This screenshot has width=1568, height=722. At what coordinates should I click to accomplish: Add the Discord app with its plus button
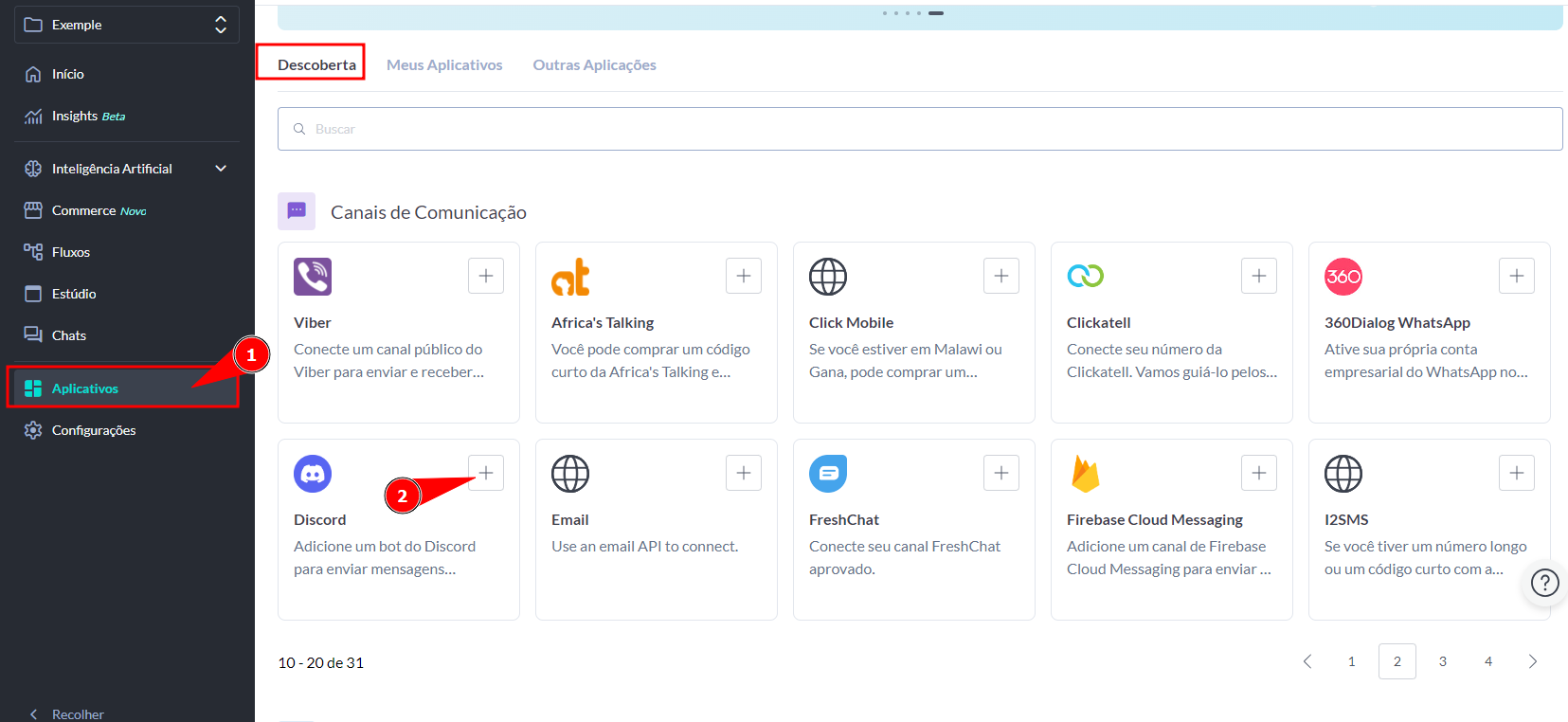tap(485, 473)
